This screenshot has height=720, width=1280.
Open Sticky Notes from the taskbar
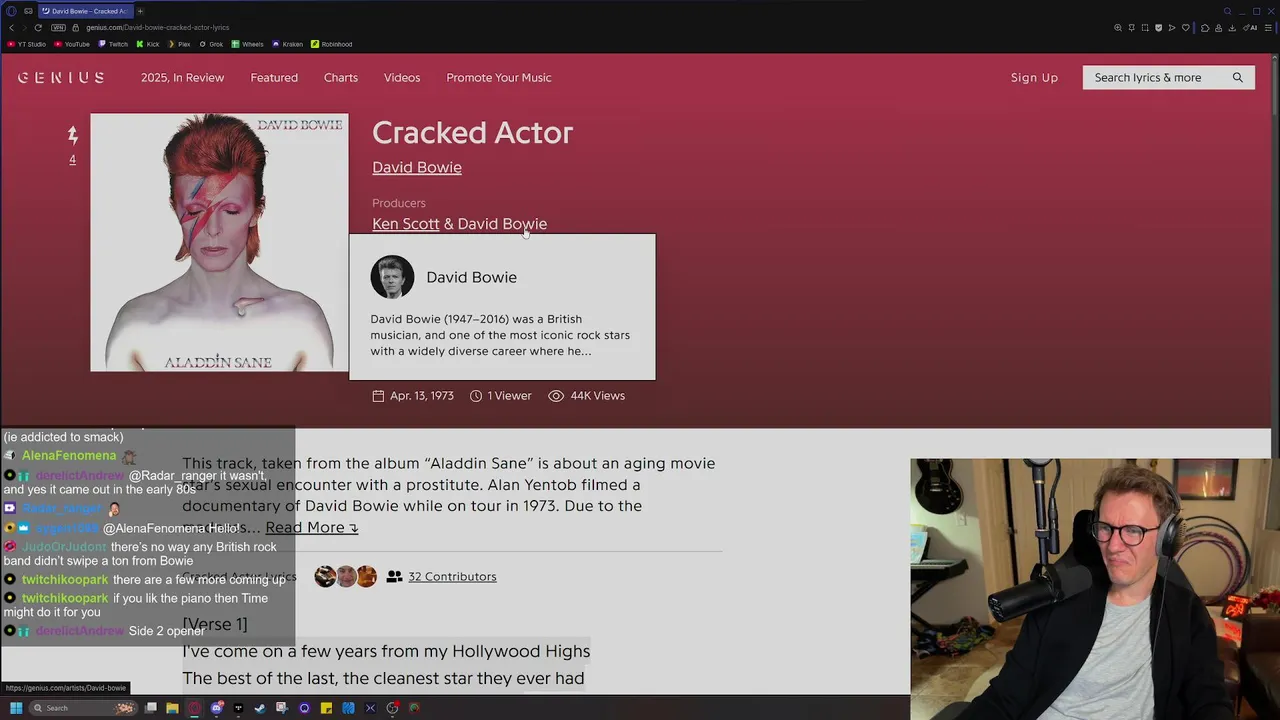[326, 708]
